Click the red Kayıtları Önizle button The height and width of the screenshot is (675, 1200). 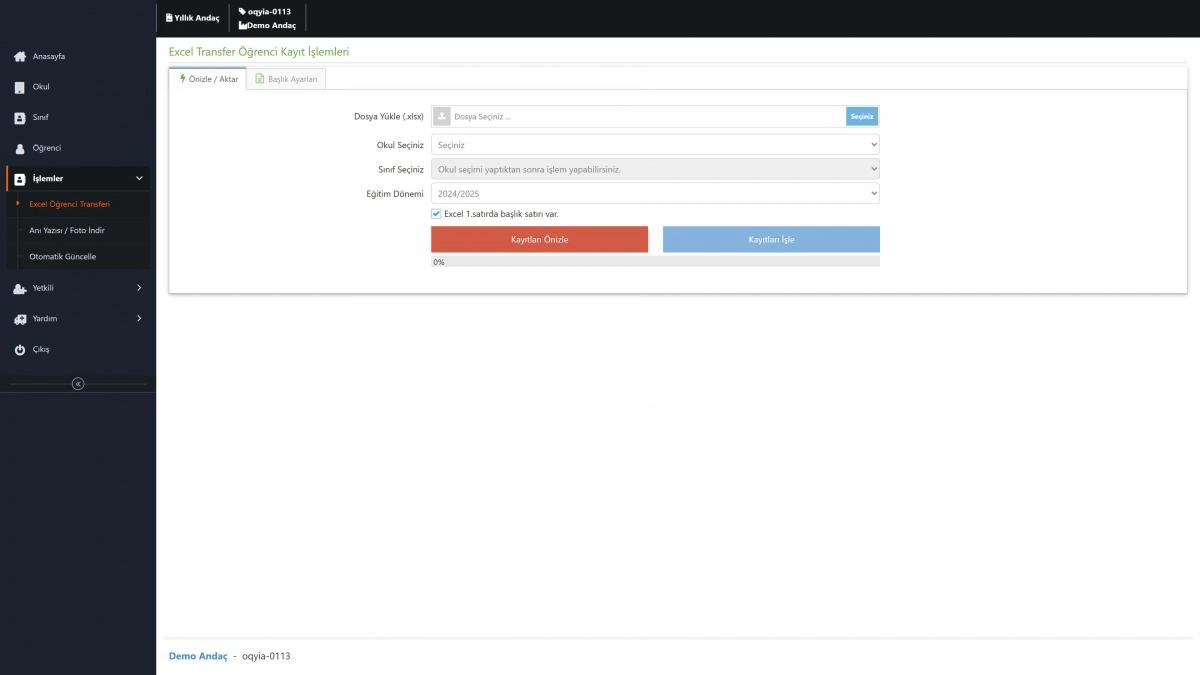point(539,240)
